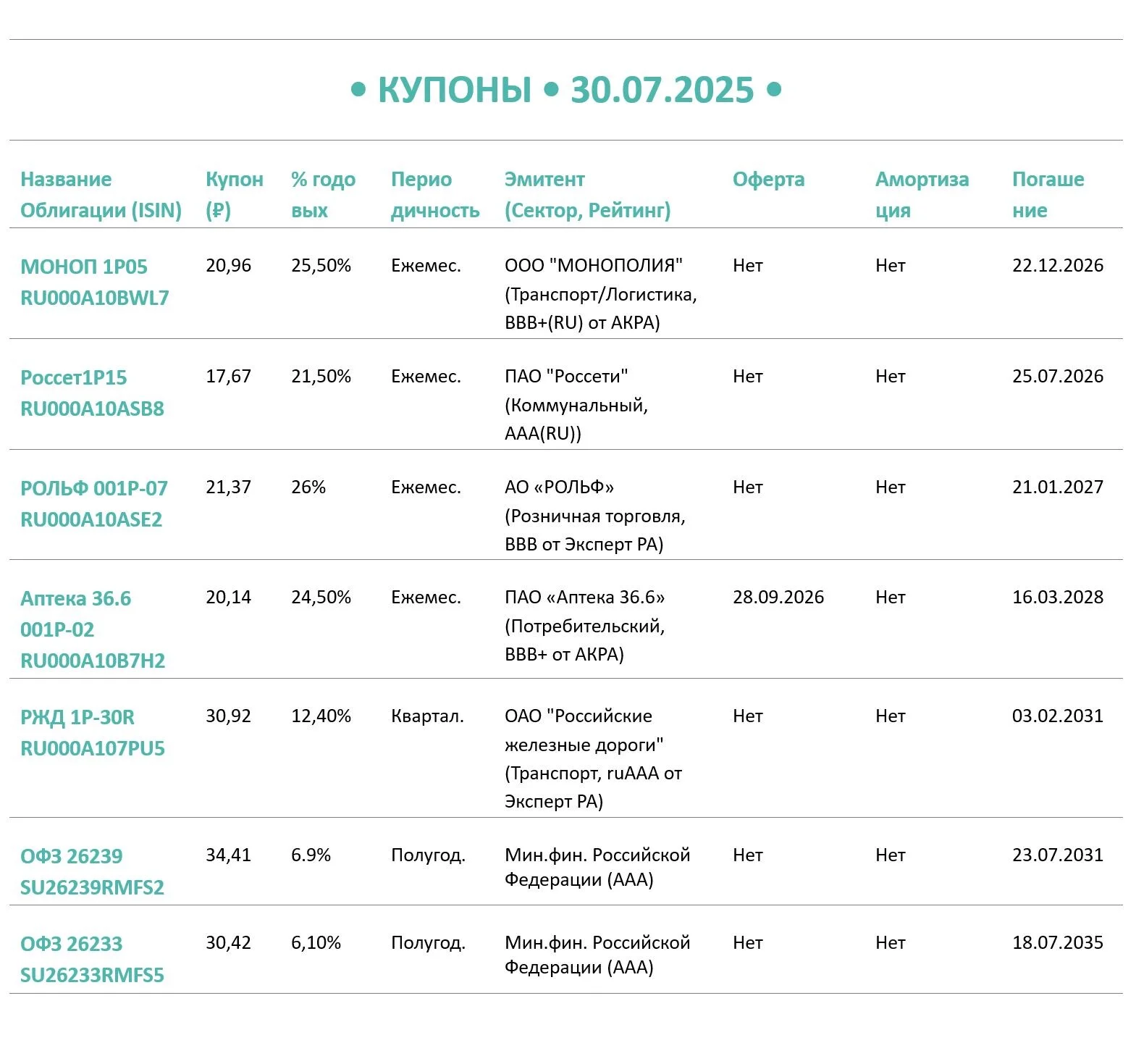This screenshot has height=1064, width=1136.
Task: Click the issuer text ПАО «Аптека 36.6»
Action: pos(585,598)
